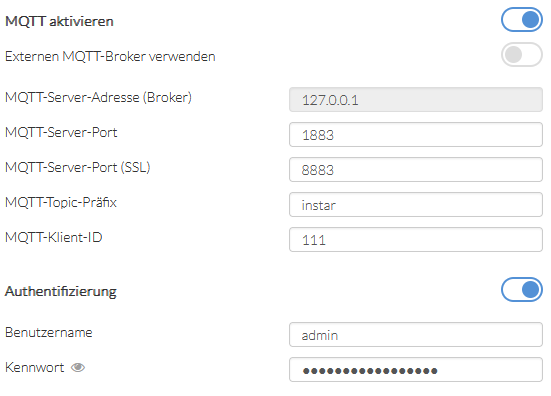This screenshot has height=396, width=551.
Task: Select the SSL port field containing 8883
Action: [416, 170]
